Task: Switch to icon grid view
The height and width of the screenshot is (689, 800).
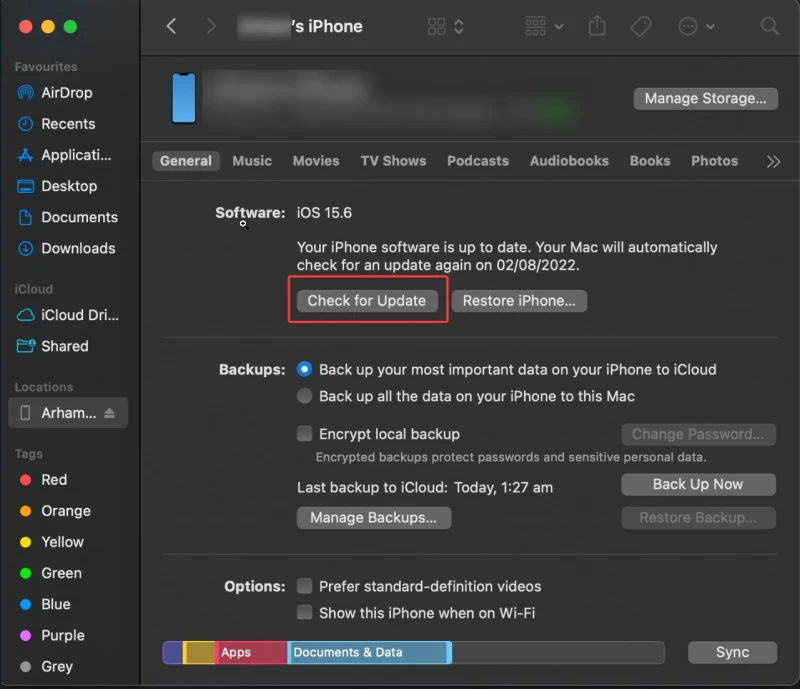Action: [x=436, y=27]
